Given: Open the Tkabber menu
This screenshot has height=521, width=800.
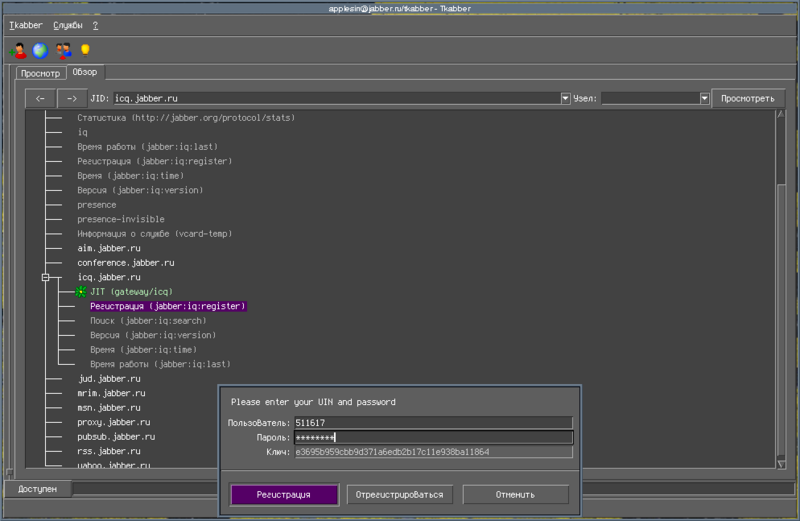Looking at the screenshot, I should pos(26,24).
